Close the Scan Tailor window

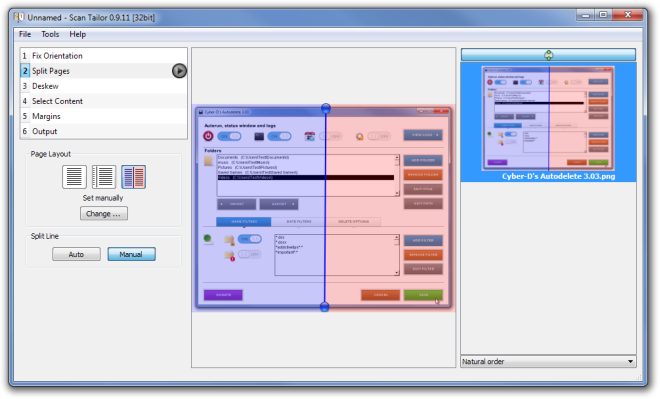pos(628,15)
